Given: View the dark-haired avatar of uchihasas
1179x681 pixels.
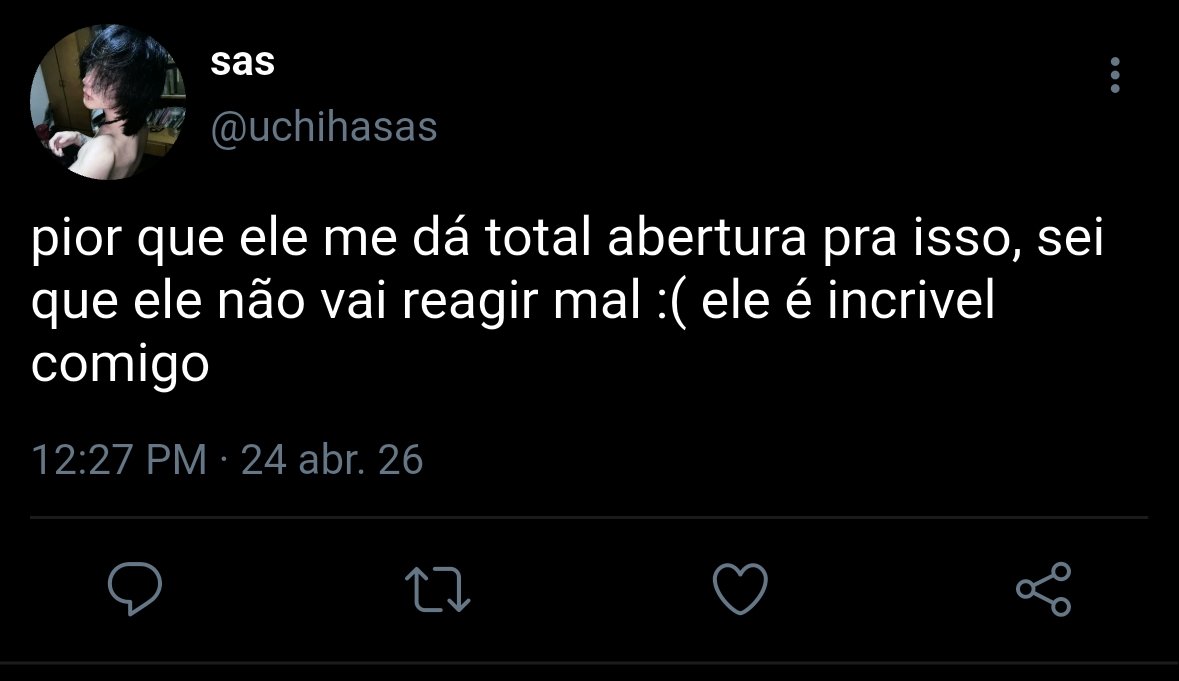Looking at the screenshot, I should 108,102.
